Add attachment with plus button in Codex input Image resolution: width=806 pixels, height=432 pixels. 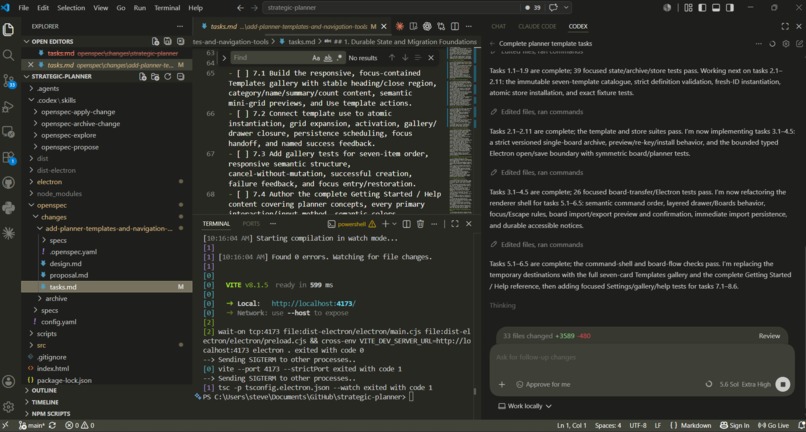(x=502, y=384)
